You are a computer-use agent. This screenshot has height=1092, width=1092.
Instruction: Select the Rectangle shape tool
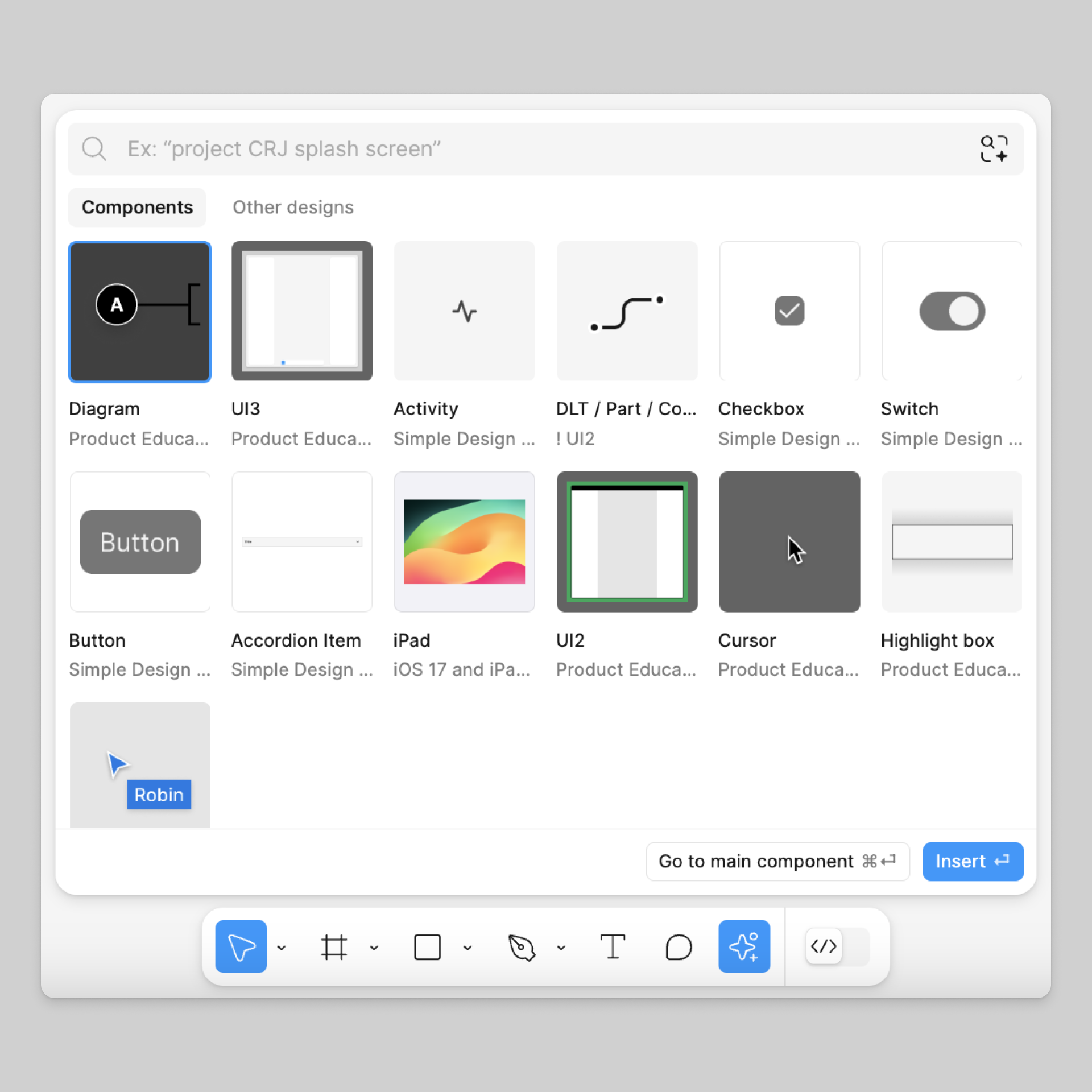(427, 947)
